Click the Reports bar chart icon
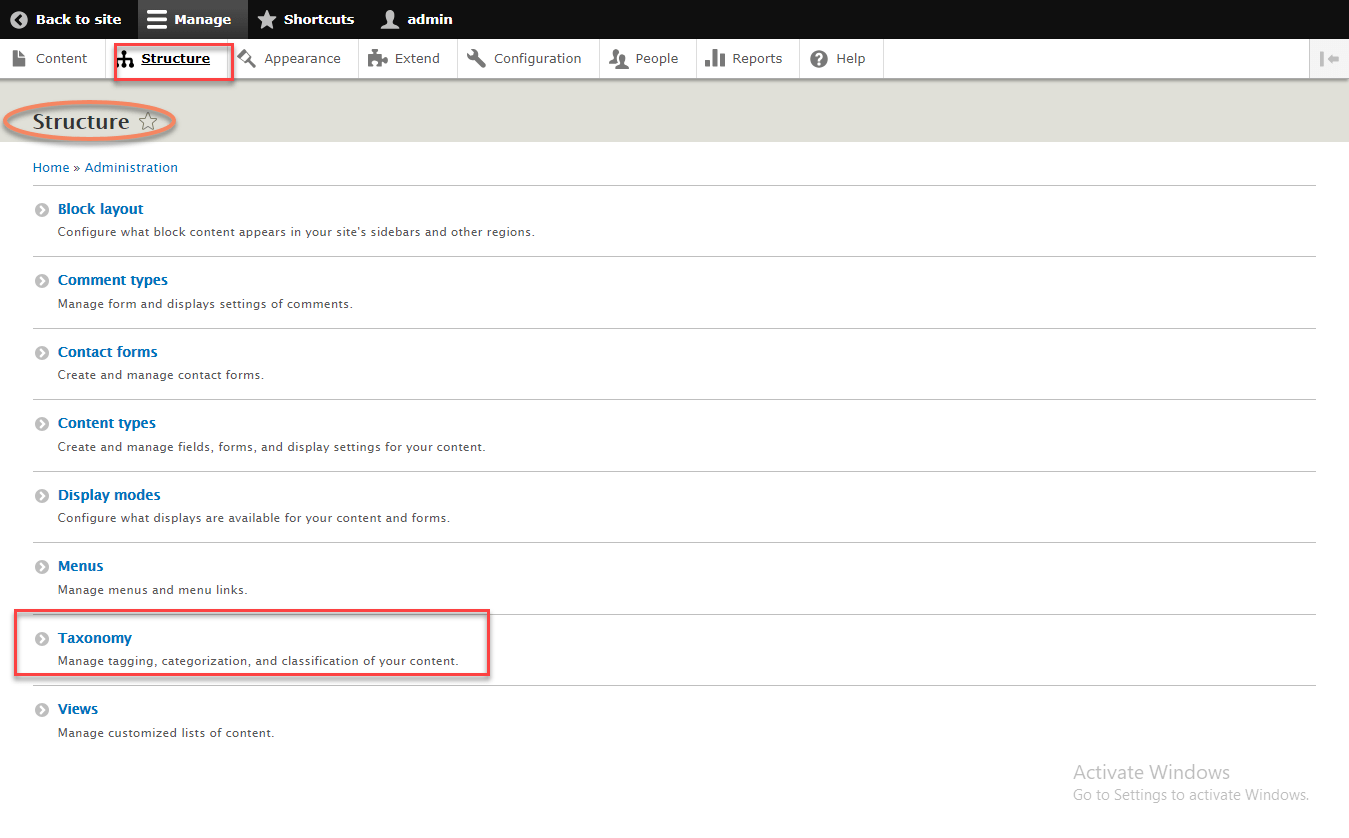 [x=715, y=58]
